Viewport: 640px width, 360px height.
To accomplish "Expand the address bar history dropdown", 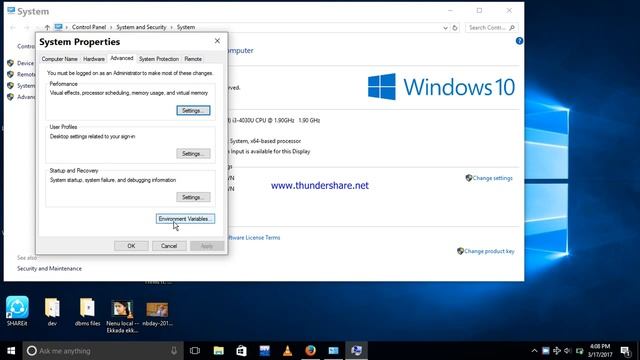I will pyautogui.click(x=445, y=28).
